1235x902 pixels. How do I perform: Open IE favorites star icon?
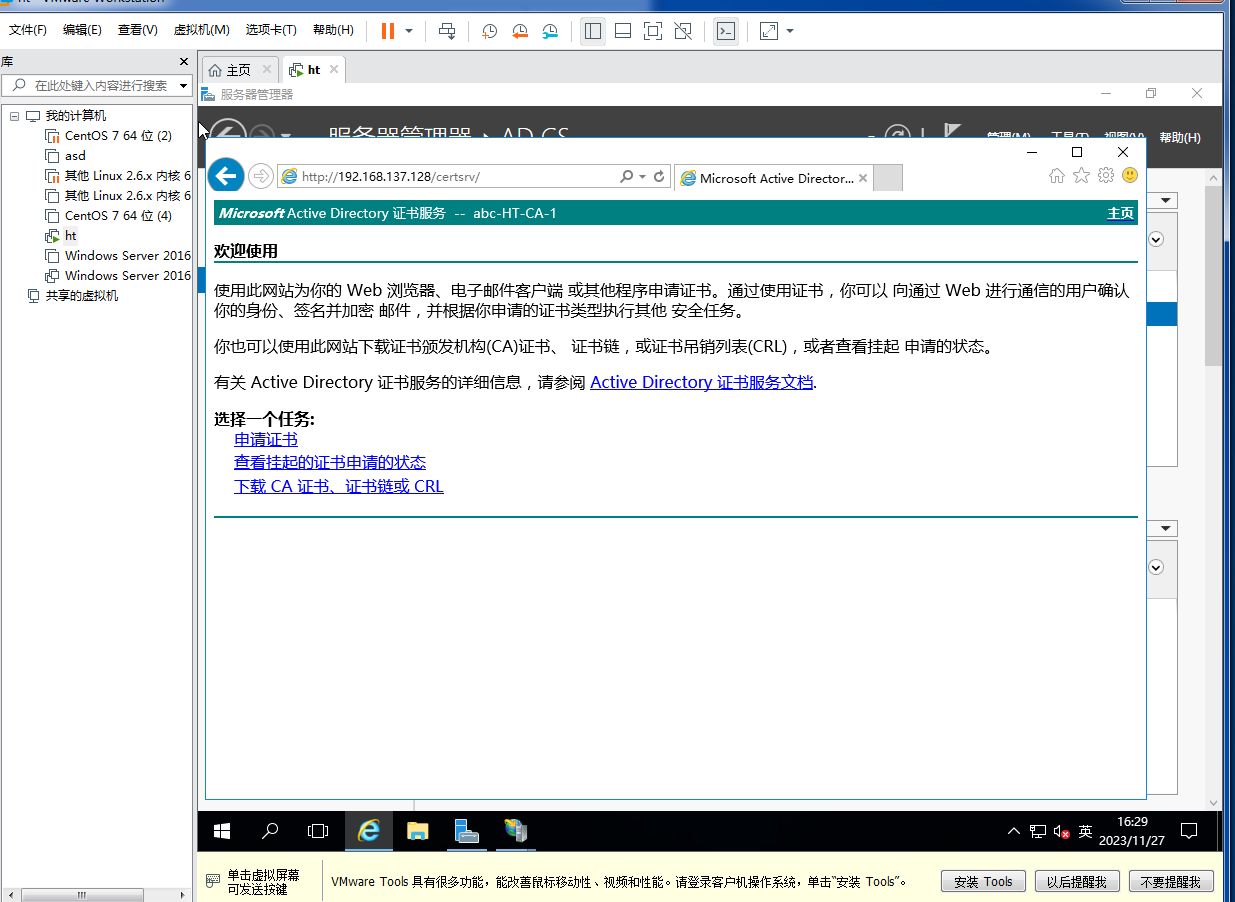coord(1081,176)
